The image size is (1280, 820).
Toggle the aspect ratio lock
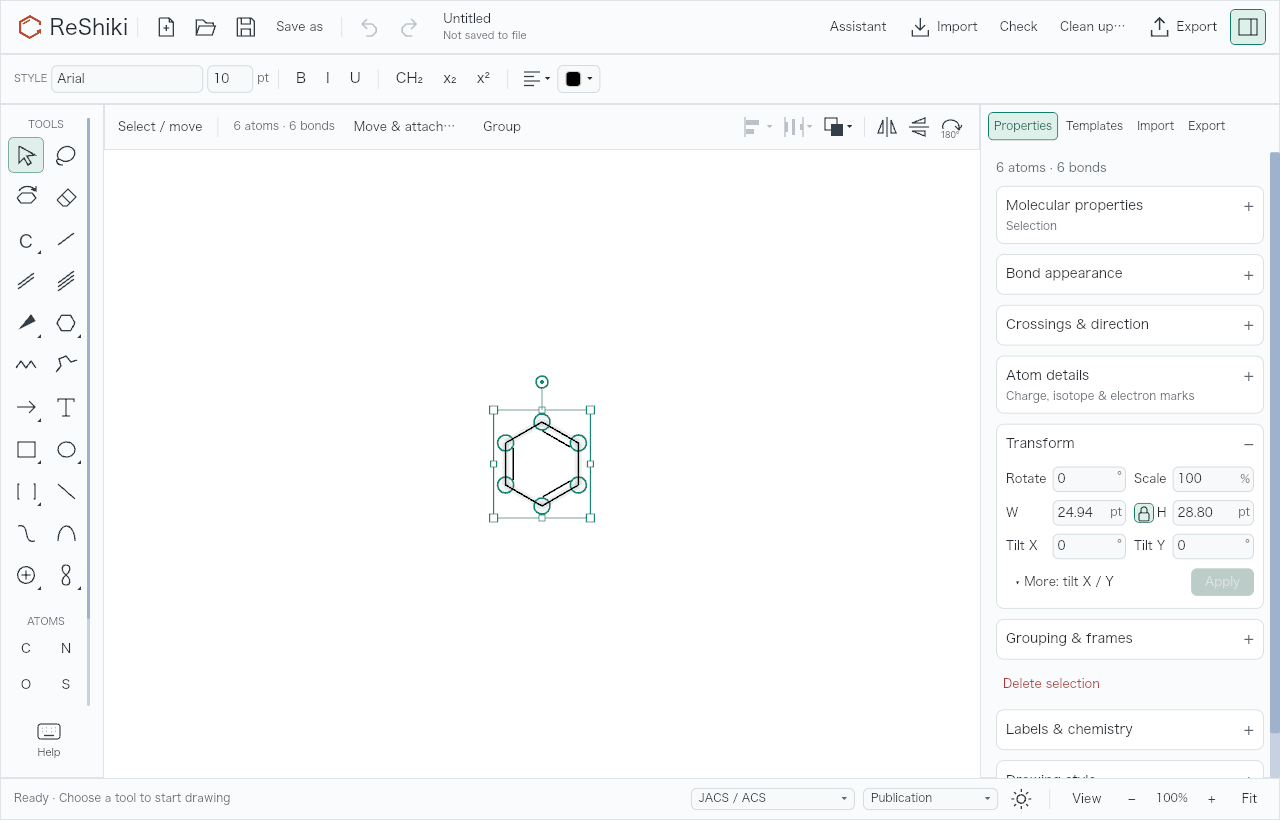(x=1144, y=513)
